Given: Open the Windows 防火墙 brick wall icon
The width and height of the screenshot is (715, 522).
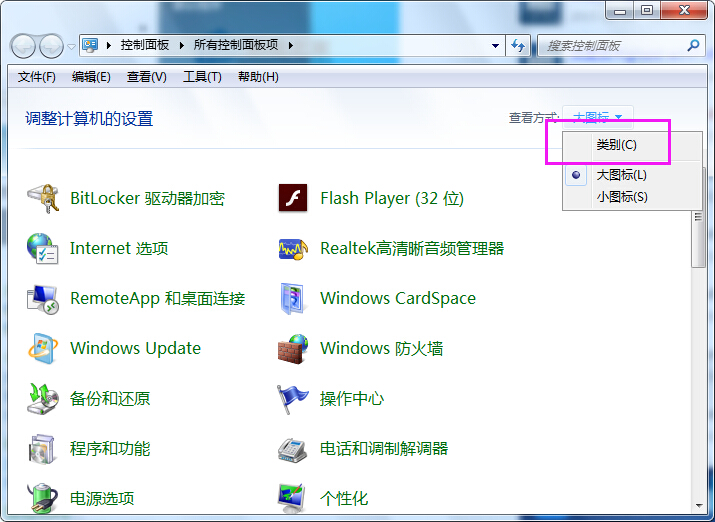Looking at the screenshot, I should coord(293,349).
